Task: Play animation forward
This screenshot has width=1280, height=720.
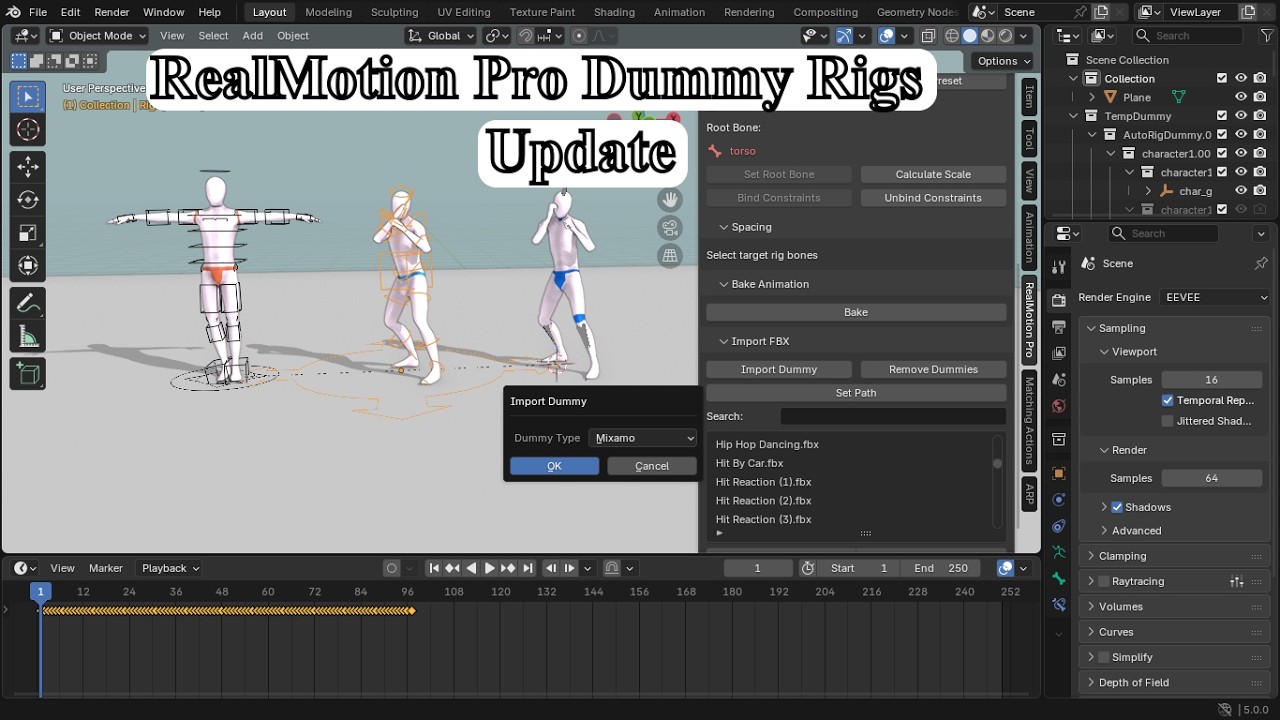Action: [490, 568]
